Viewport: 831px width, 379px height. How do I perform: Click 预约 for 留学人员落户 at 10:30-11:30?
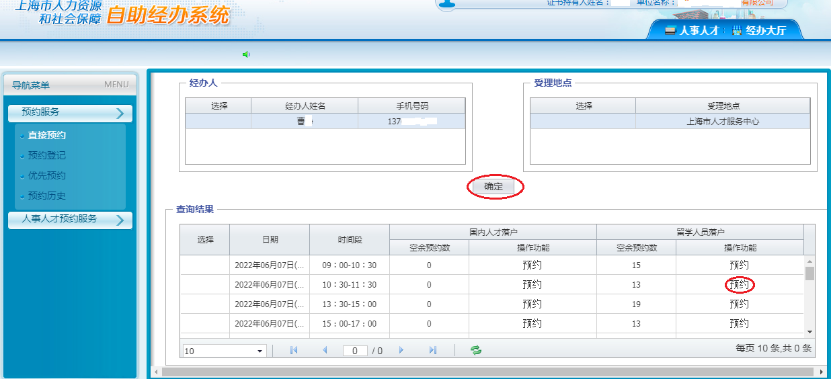point(739,285)
